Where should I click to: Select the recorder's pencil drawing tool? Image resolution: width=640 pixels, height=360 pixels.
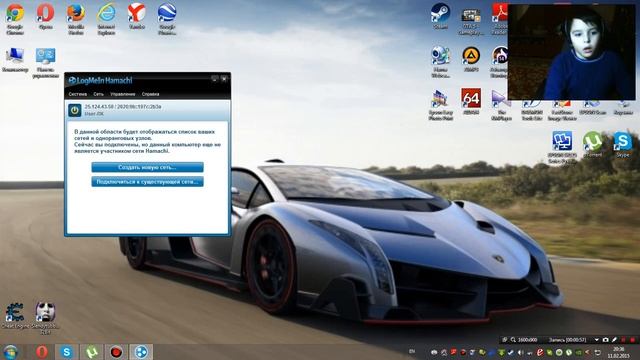[614, 340]
